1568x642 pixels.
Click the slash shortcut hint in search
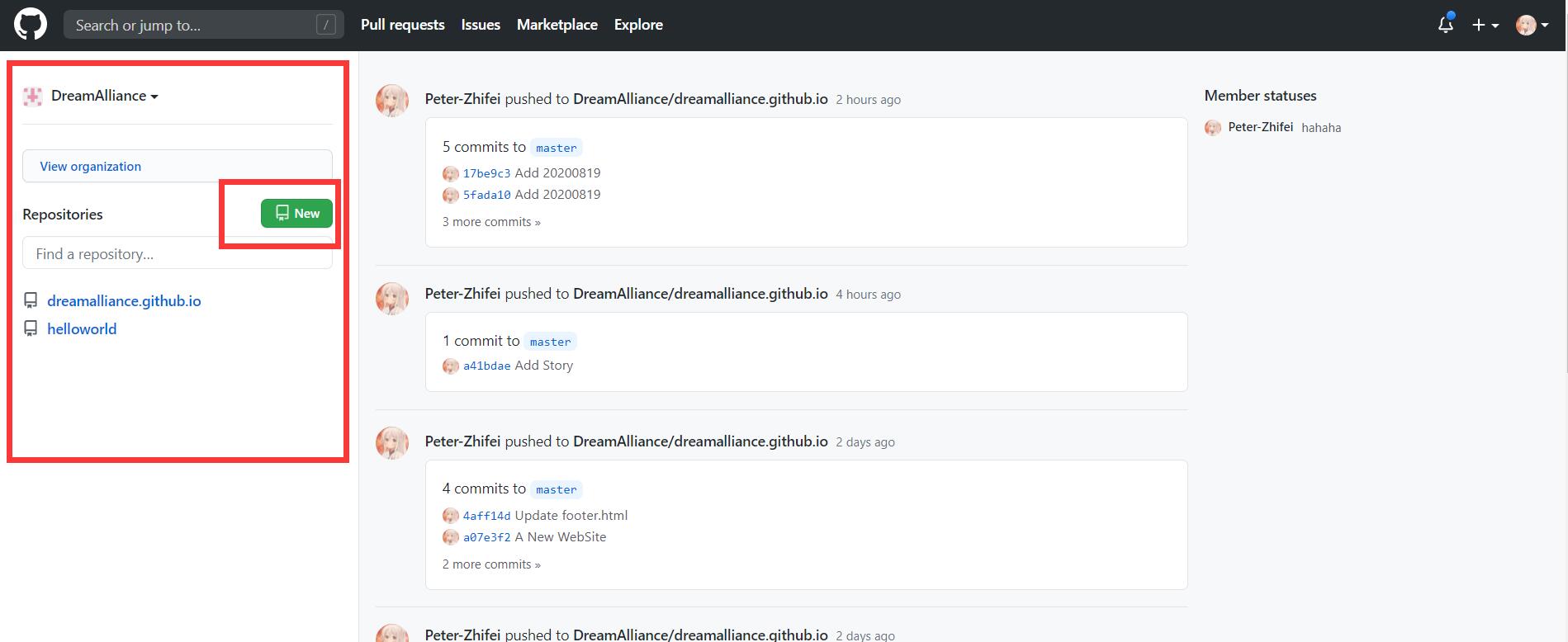pyautogui.click(x=326, y=25)
